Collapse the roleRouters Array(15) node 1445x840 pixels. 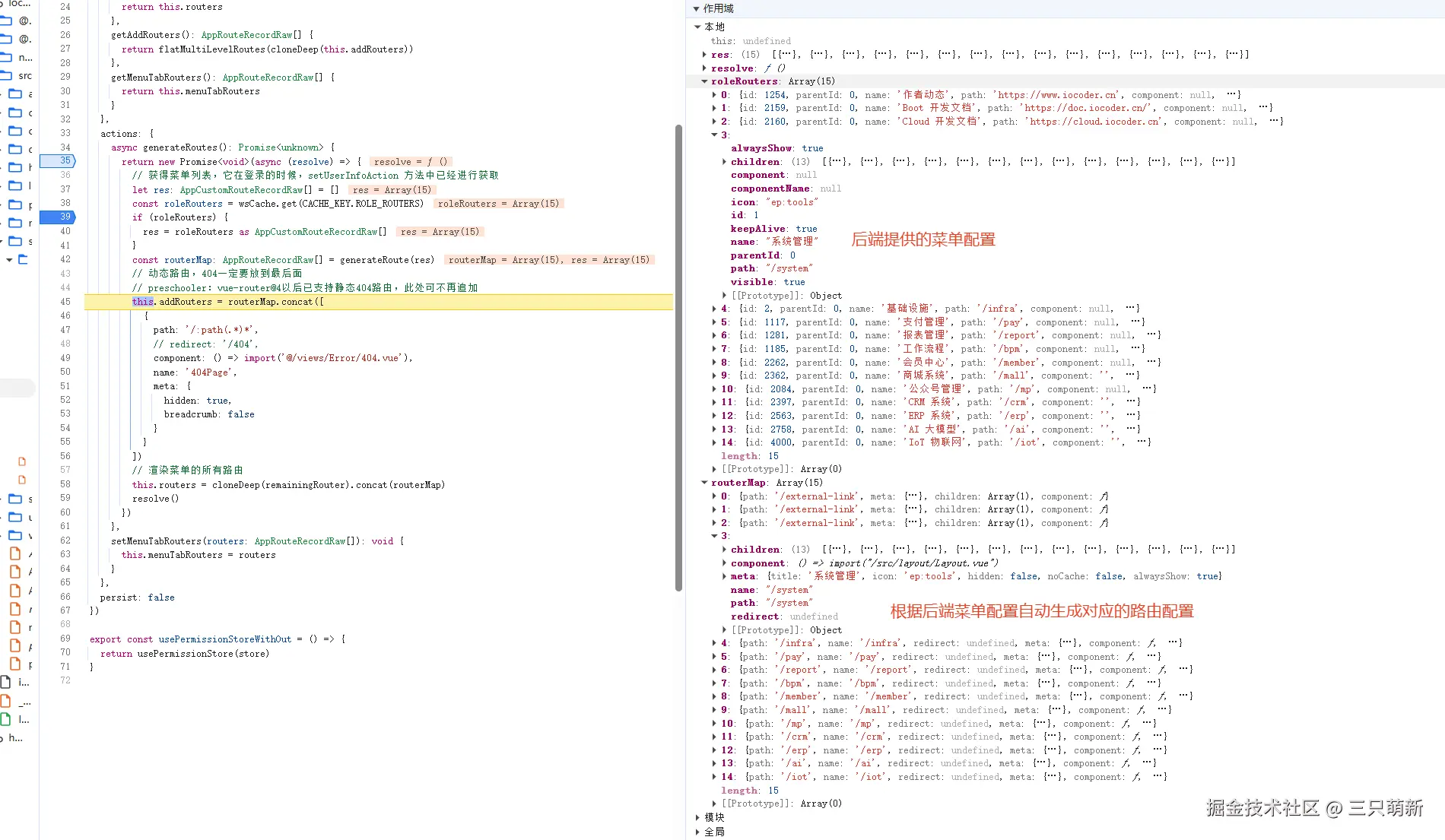(x=704, y=81)
